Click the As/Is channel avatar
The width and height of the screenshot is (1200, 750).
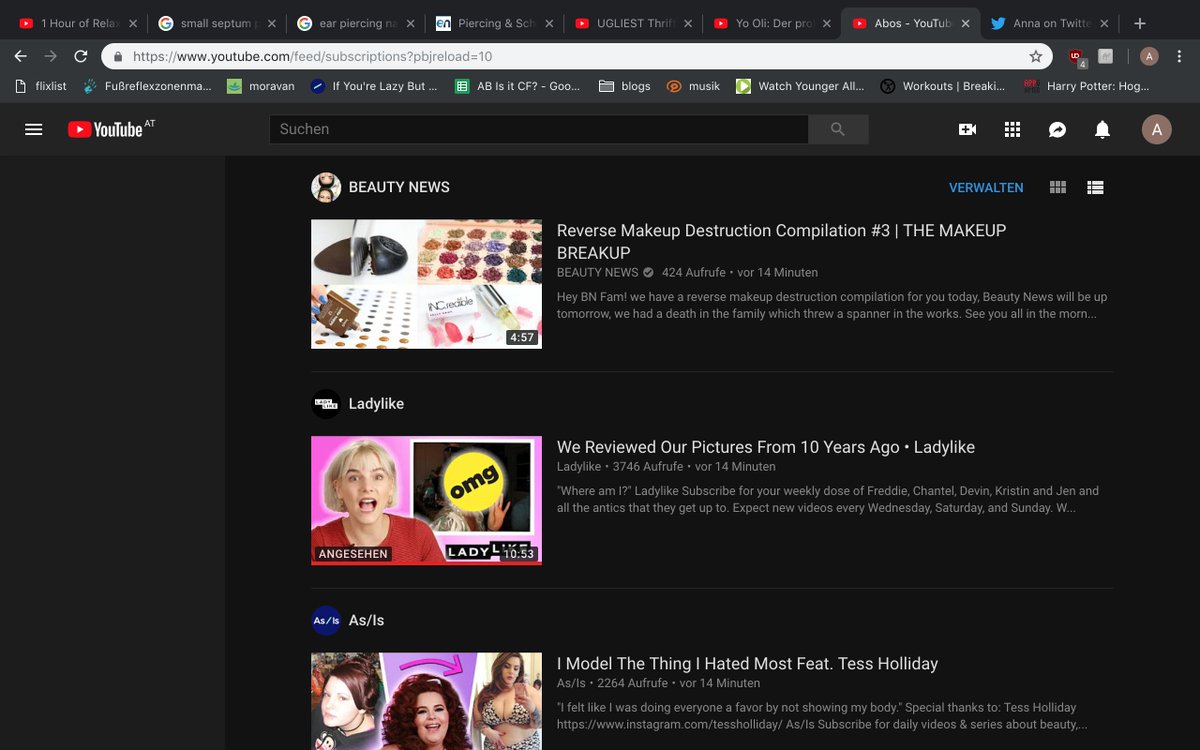coord(326,620)
